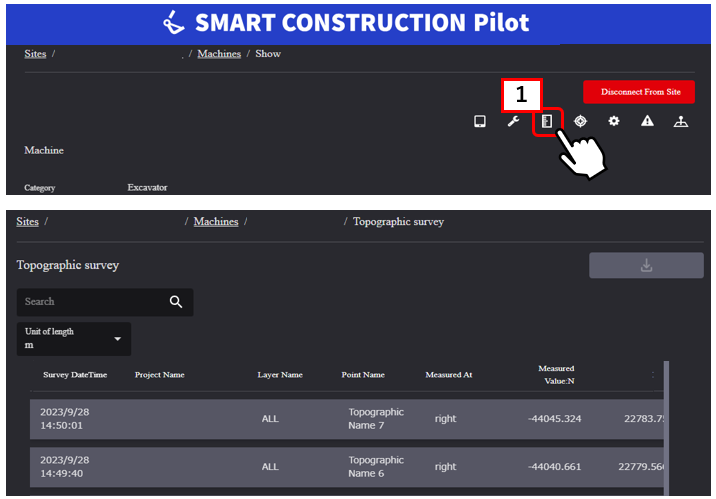Open the warning triangle alerts icon
Image resolution: width=716 pixels, height=499 pixels.
(x=647, y=121)
